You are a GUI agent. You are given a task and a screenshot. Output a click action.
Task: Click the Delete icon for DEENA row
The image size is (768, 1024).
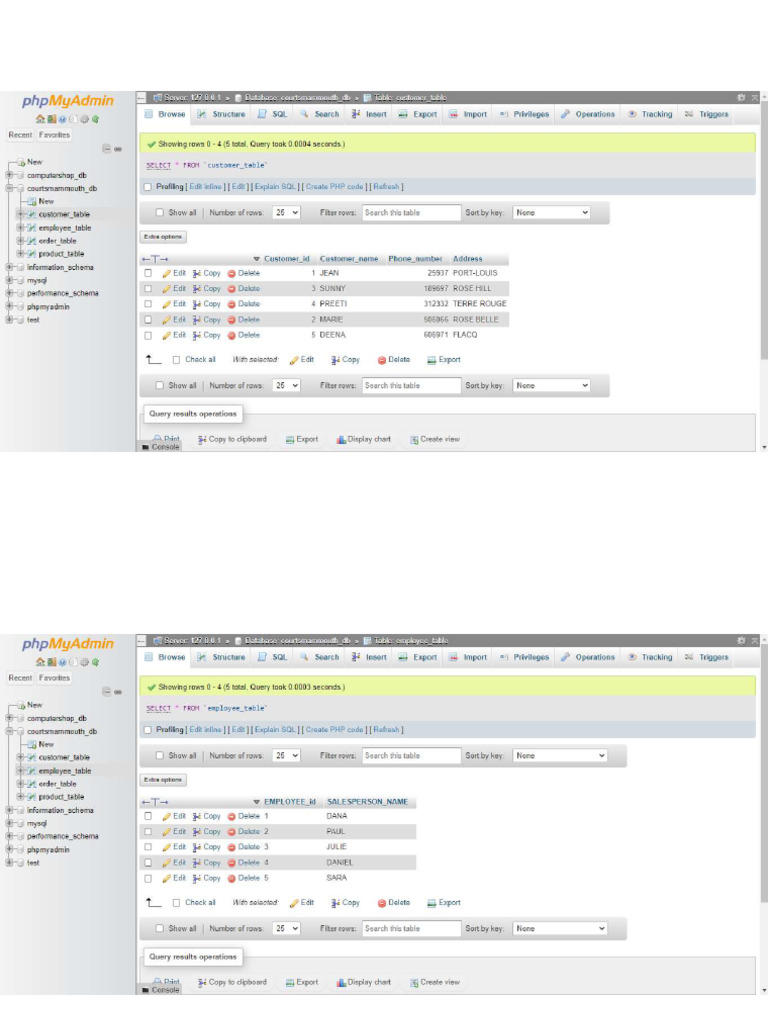tap(231, 336)
